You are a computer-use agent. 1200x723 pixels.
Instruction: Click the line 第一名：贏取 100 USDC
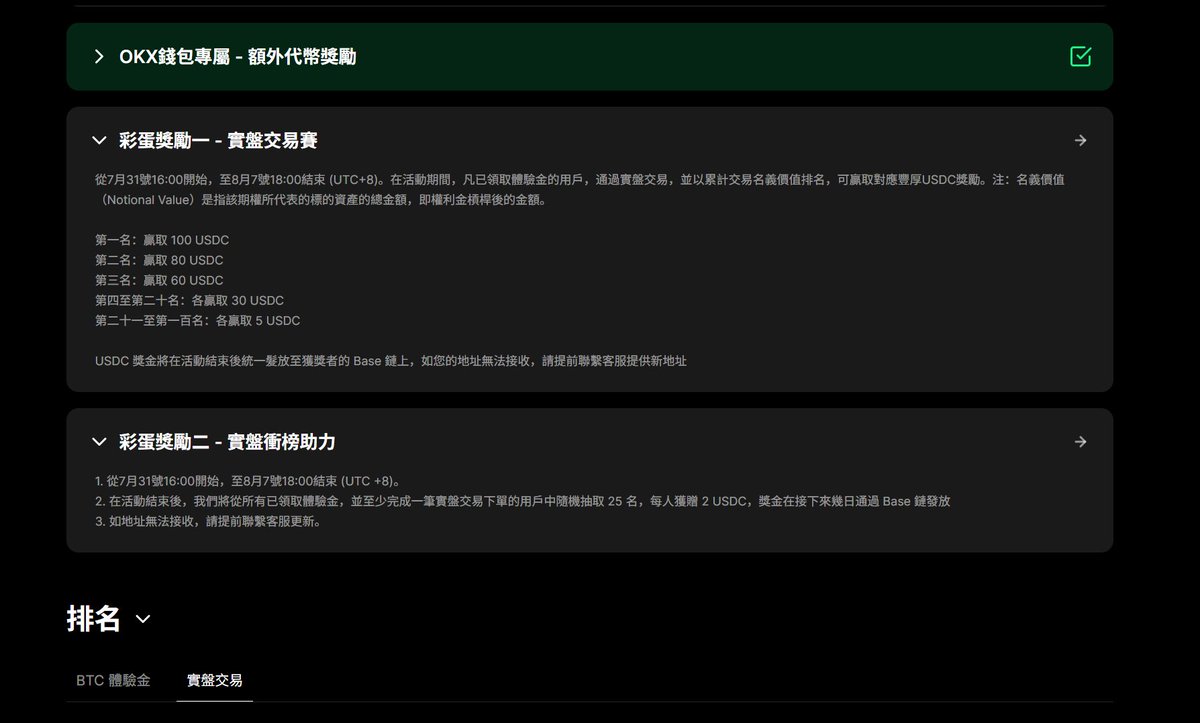(162, 240)
